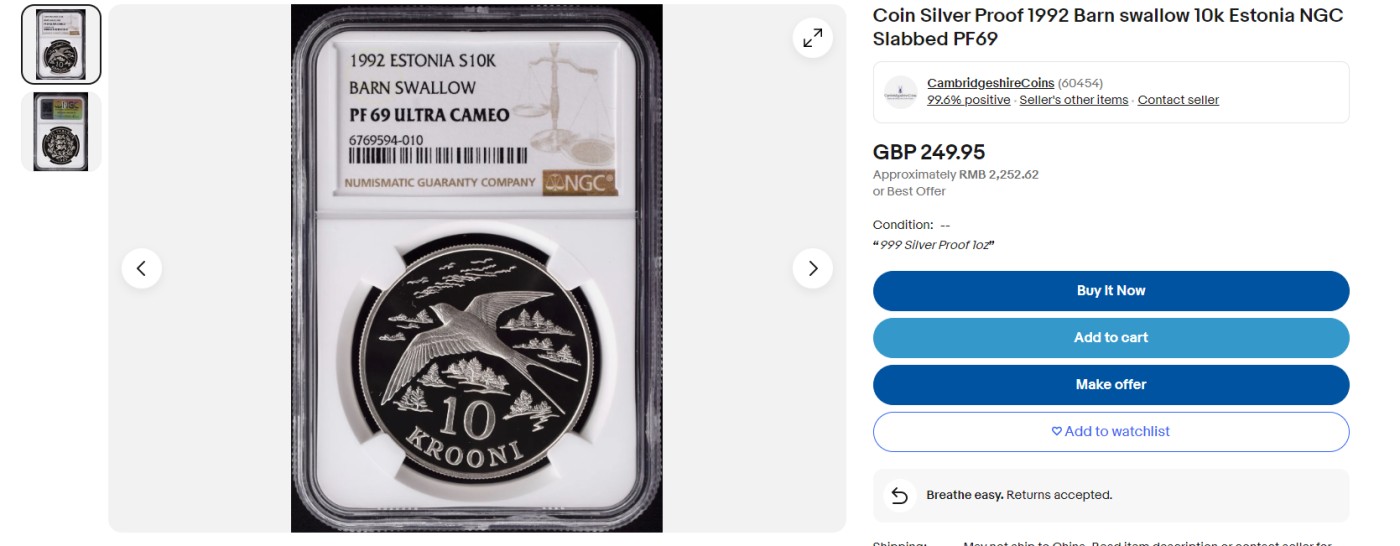Select the second coin reverse thumbnail
This screenshot has width=1400, height=546.
(61, 132)
